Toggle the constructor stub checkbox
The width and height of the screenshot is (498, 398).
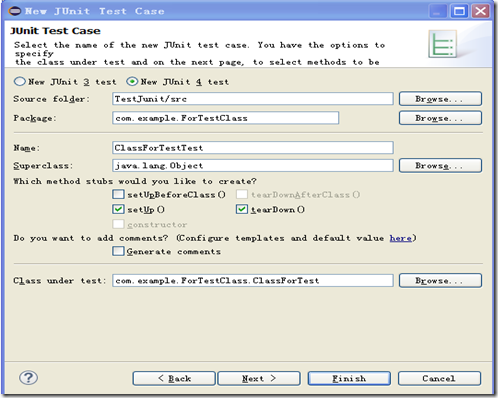coord(118,224)
